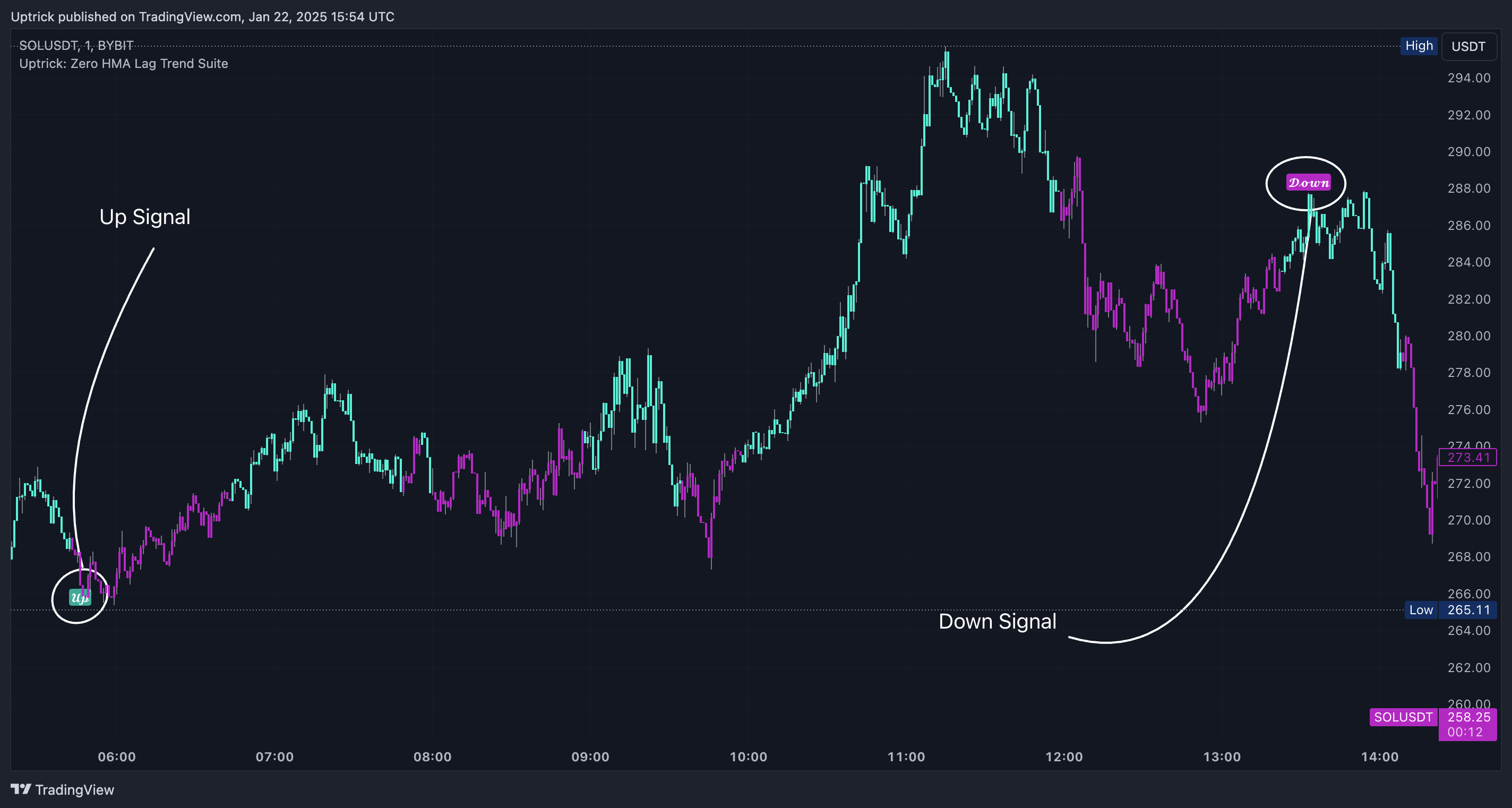Click the 07:00 time axis label
The width and height of the screenshot is (1512, 808).
[274, 757]
